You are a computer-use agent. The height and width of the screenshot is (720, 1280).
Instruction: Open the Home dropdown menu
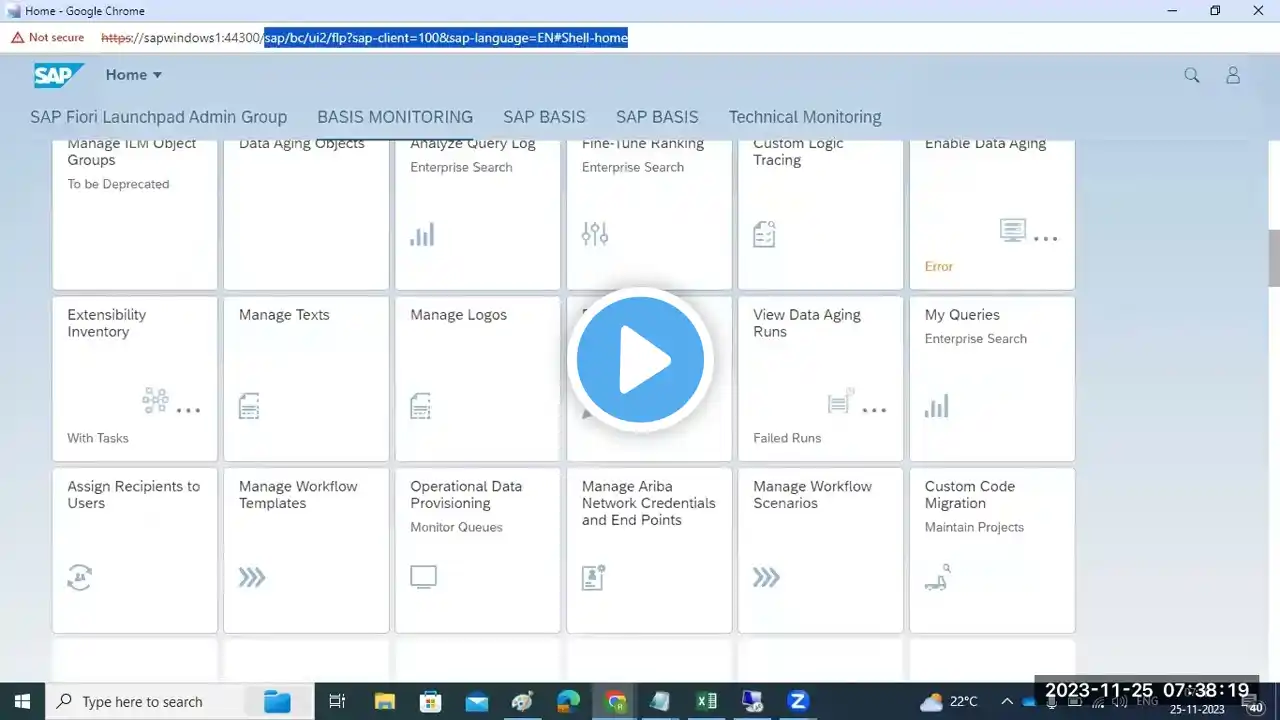134,75
